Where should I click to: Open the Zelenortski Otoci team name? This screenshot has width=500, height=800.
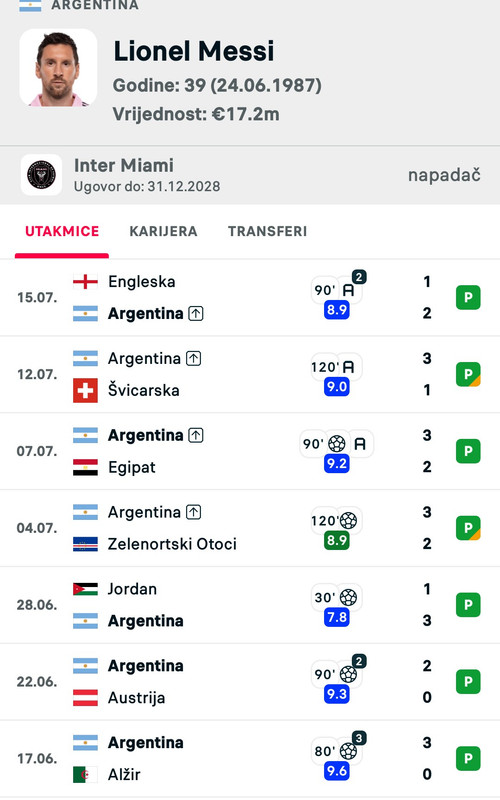point(172,544)
